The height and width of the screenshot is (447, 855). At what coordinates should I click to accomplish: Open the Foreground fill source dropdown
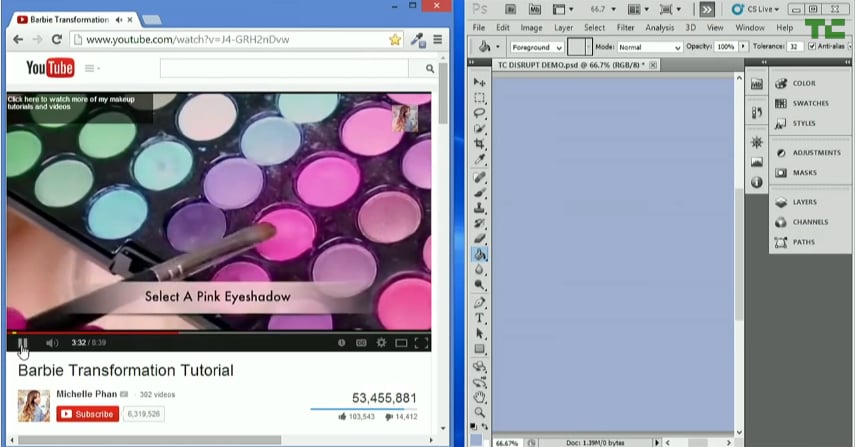(x=537, y=47)
